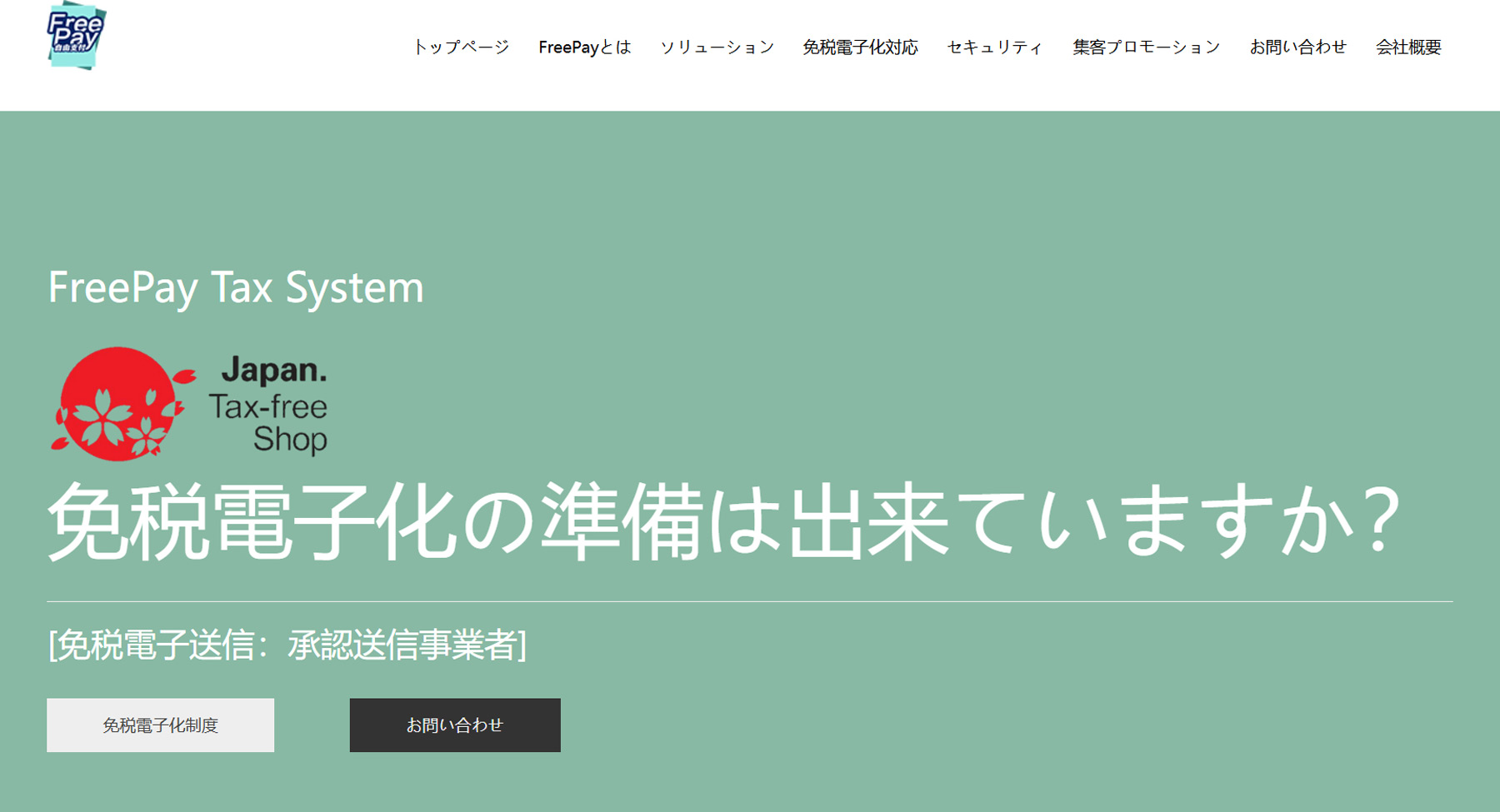Open the 免税電子化対応 menu item
The height and width of the screenshot is (812, 1500).
[860, 47]
